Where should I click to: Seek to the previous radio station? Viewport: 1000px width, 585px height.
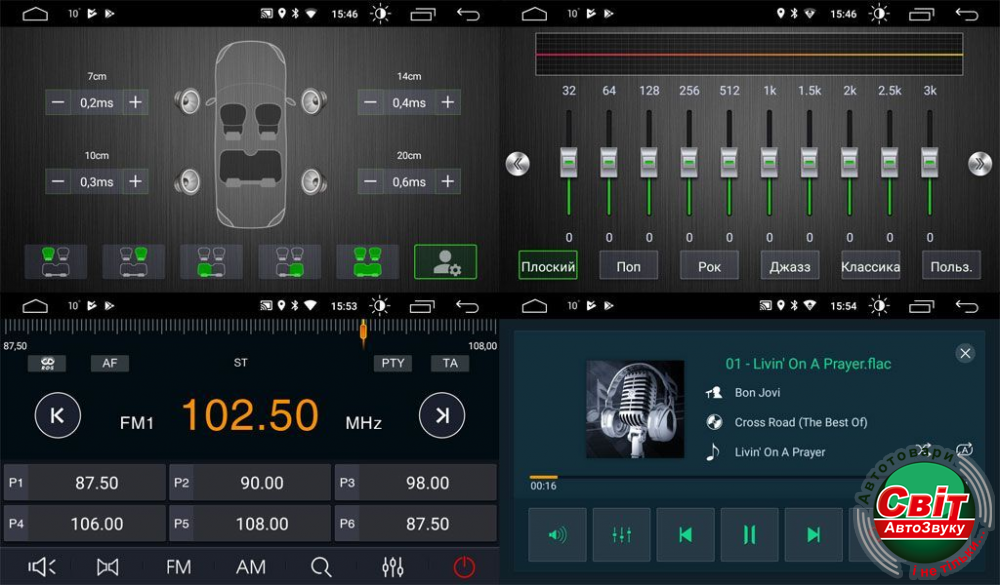pos(57,415)
